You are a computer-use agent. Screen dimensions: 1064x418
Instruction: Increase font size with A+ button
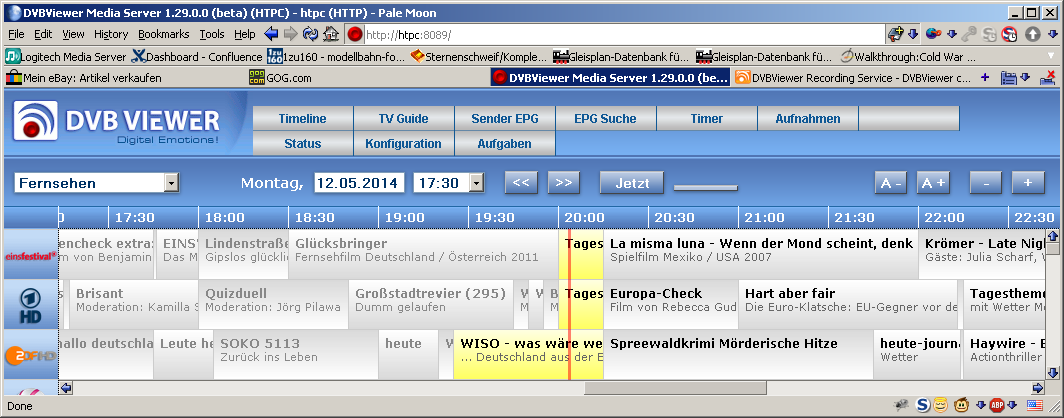pos(933,183)
